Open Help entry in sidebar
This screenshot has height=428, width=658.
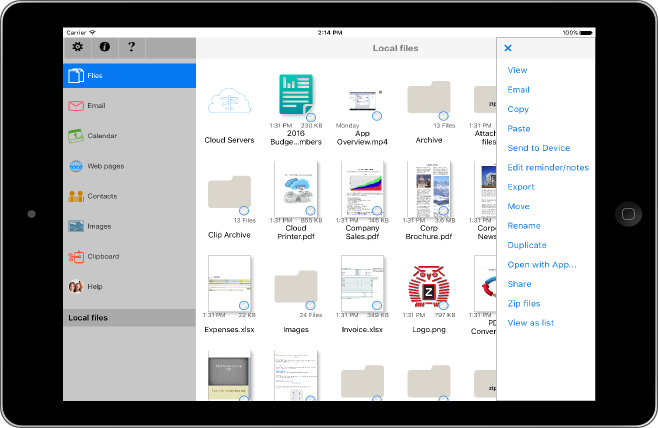point(129,287)
